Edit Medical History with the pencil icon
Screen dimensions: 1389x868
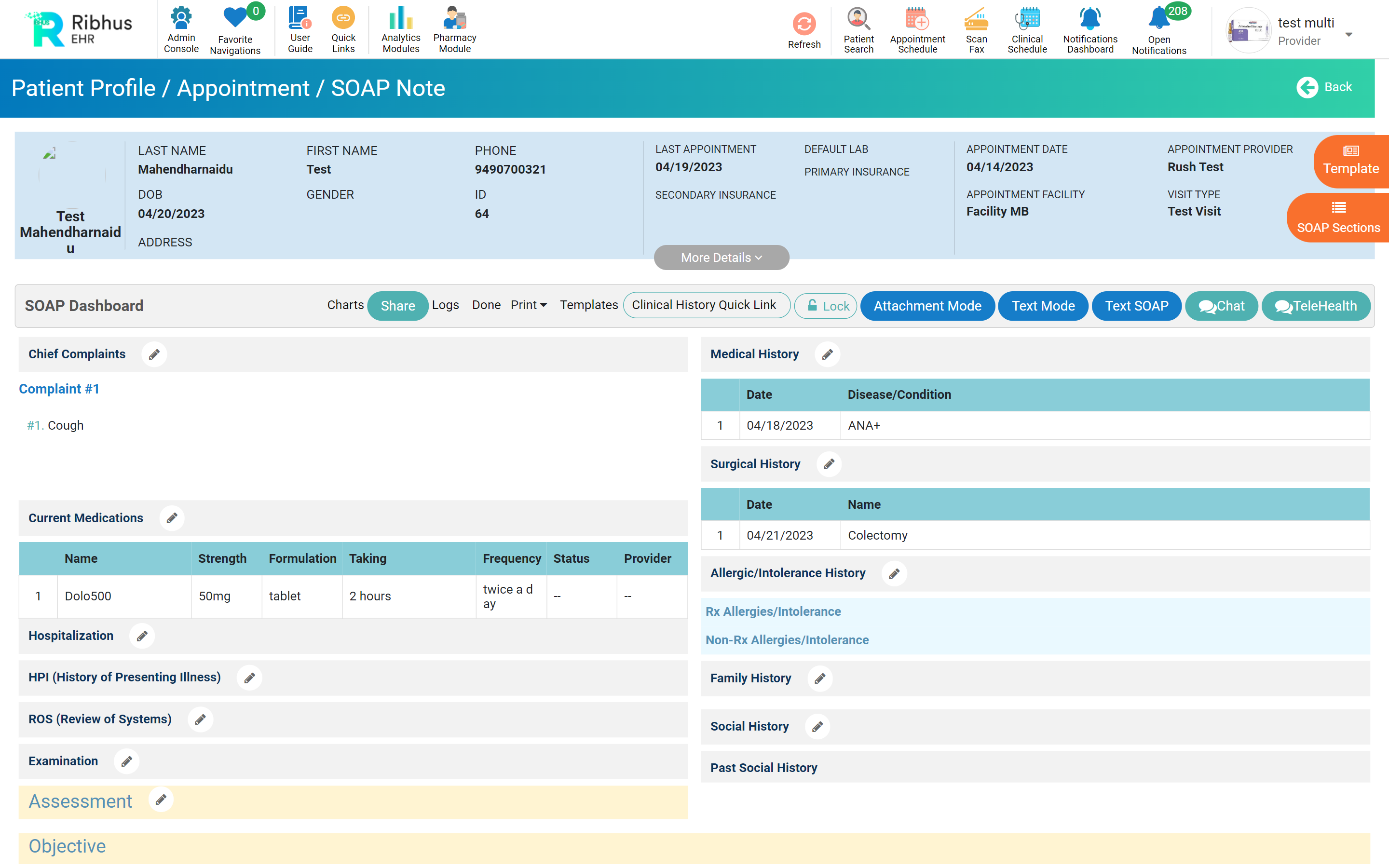(827, 354)
